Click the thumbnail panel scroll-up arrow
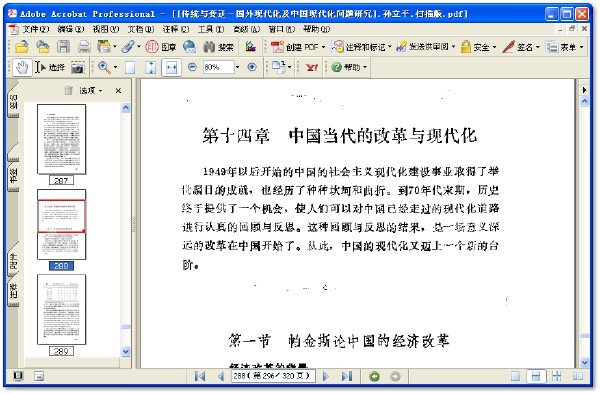This screenshot has width=600, height=394. tap(126, 108)
